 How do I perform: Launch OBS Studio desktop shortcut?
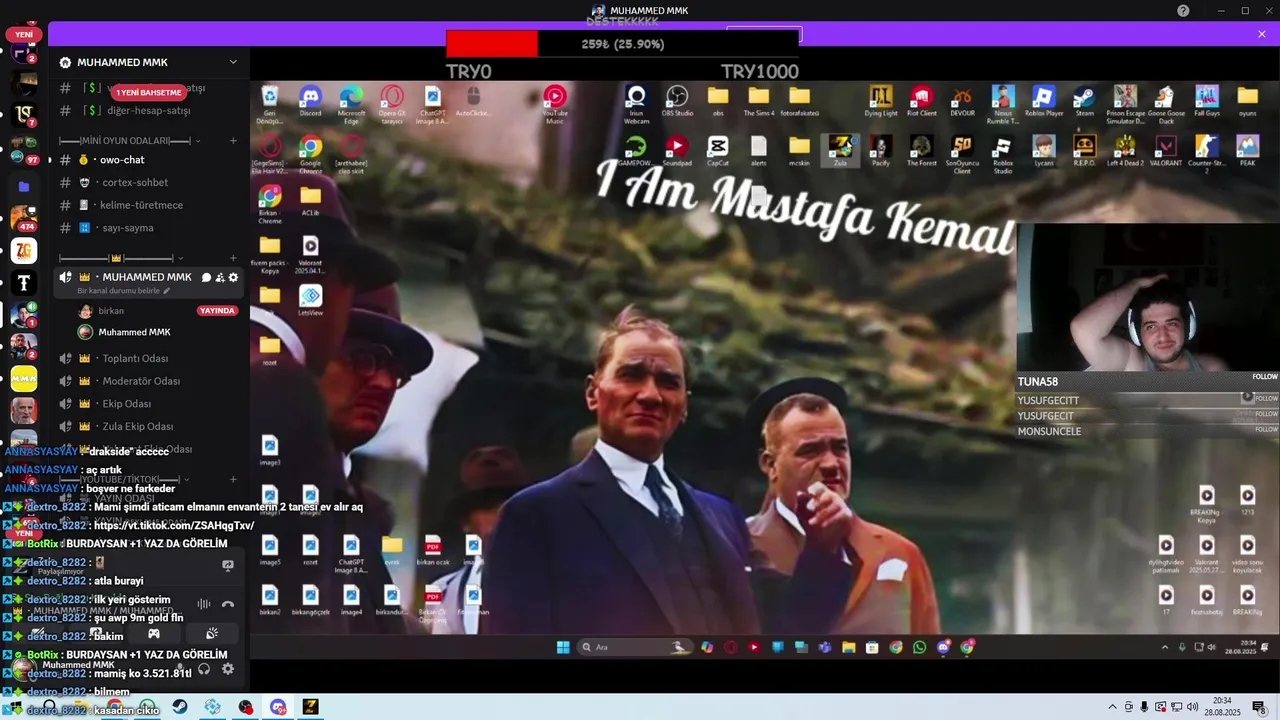[677, 100]
